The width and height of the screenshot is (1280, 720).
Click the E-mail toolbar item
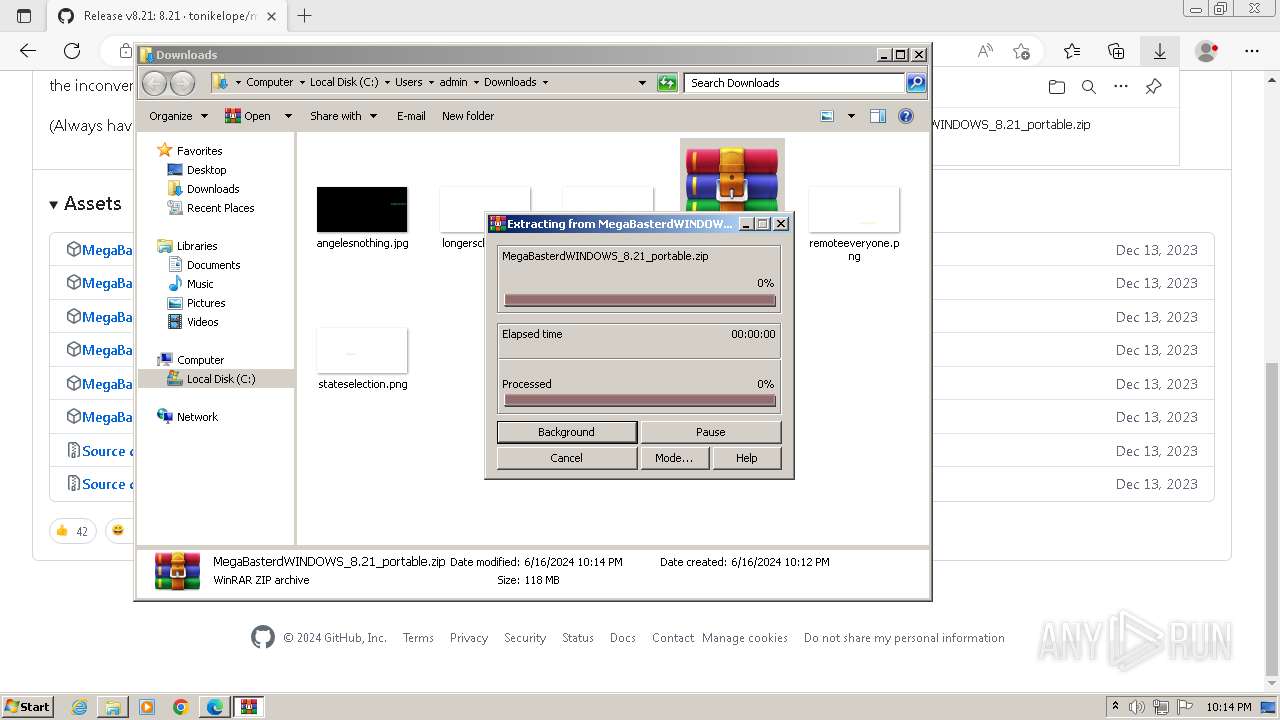pyautogui.click(x=411, y=116)
